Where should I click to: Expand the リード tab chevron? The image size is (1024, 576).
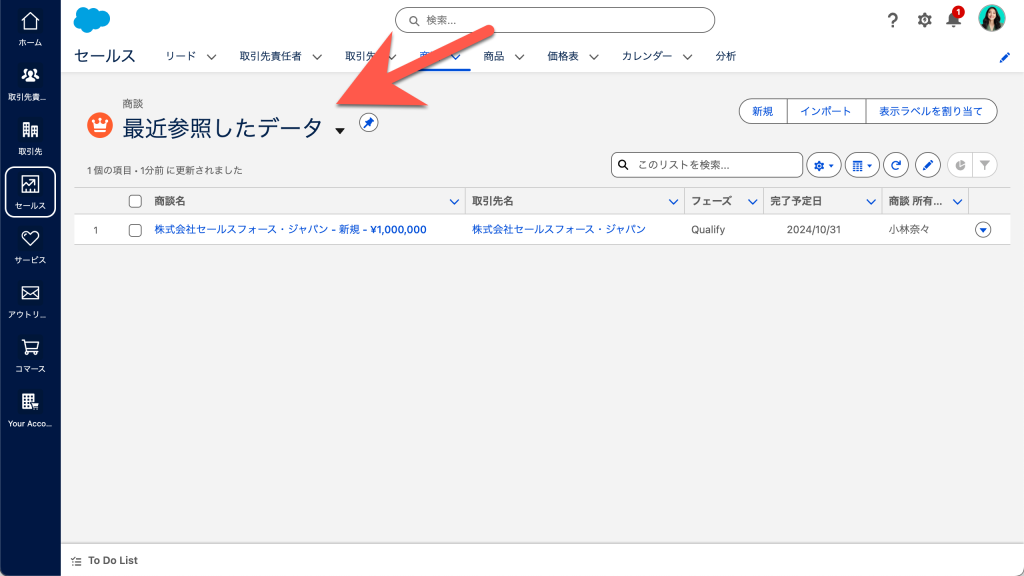click(211, 57)
